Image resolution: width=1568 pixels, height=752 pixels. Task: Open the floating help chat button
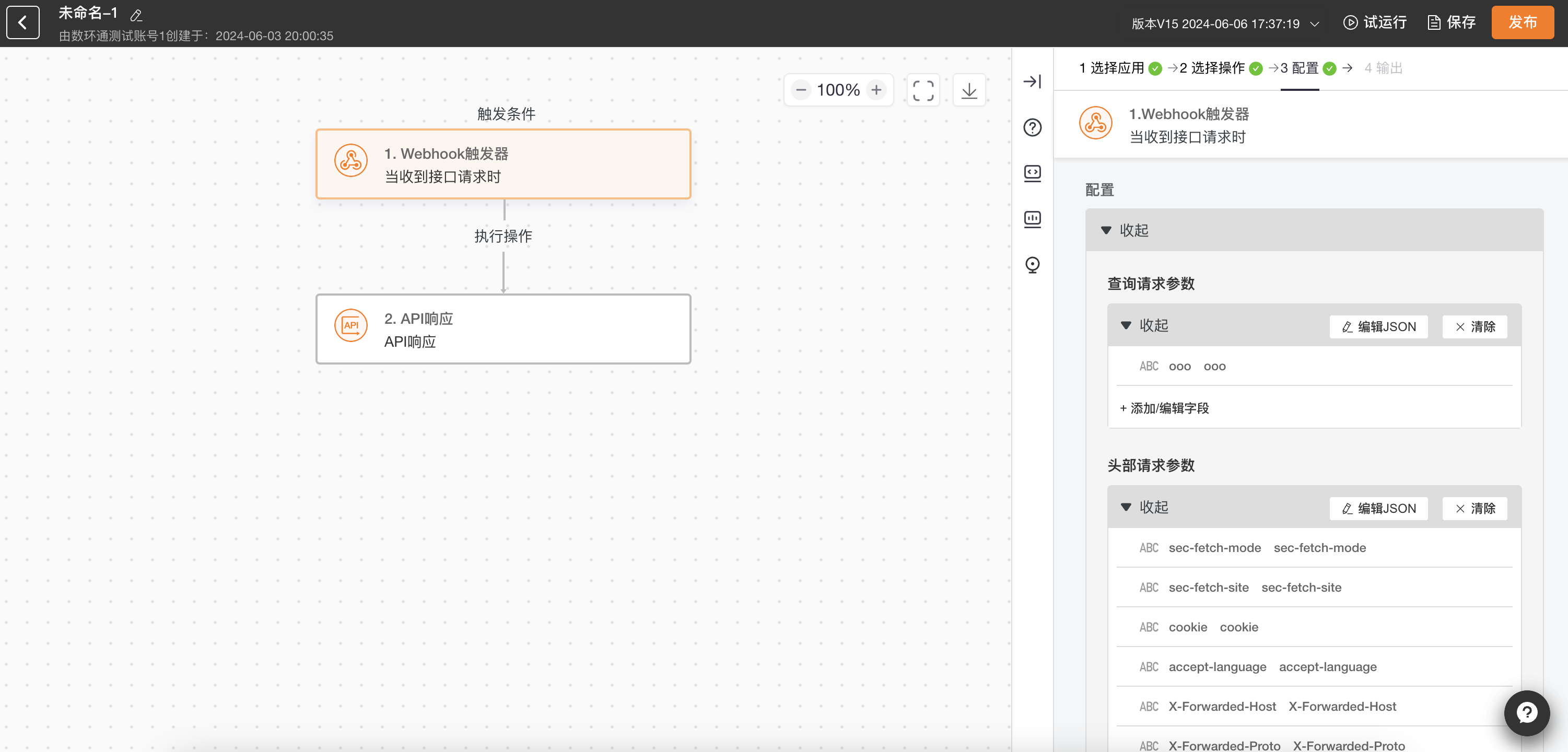(1527, 713)
